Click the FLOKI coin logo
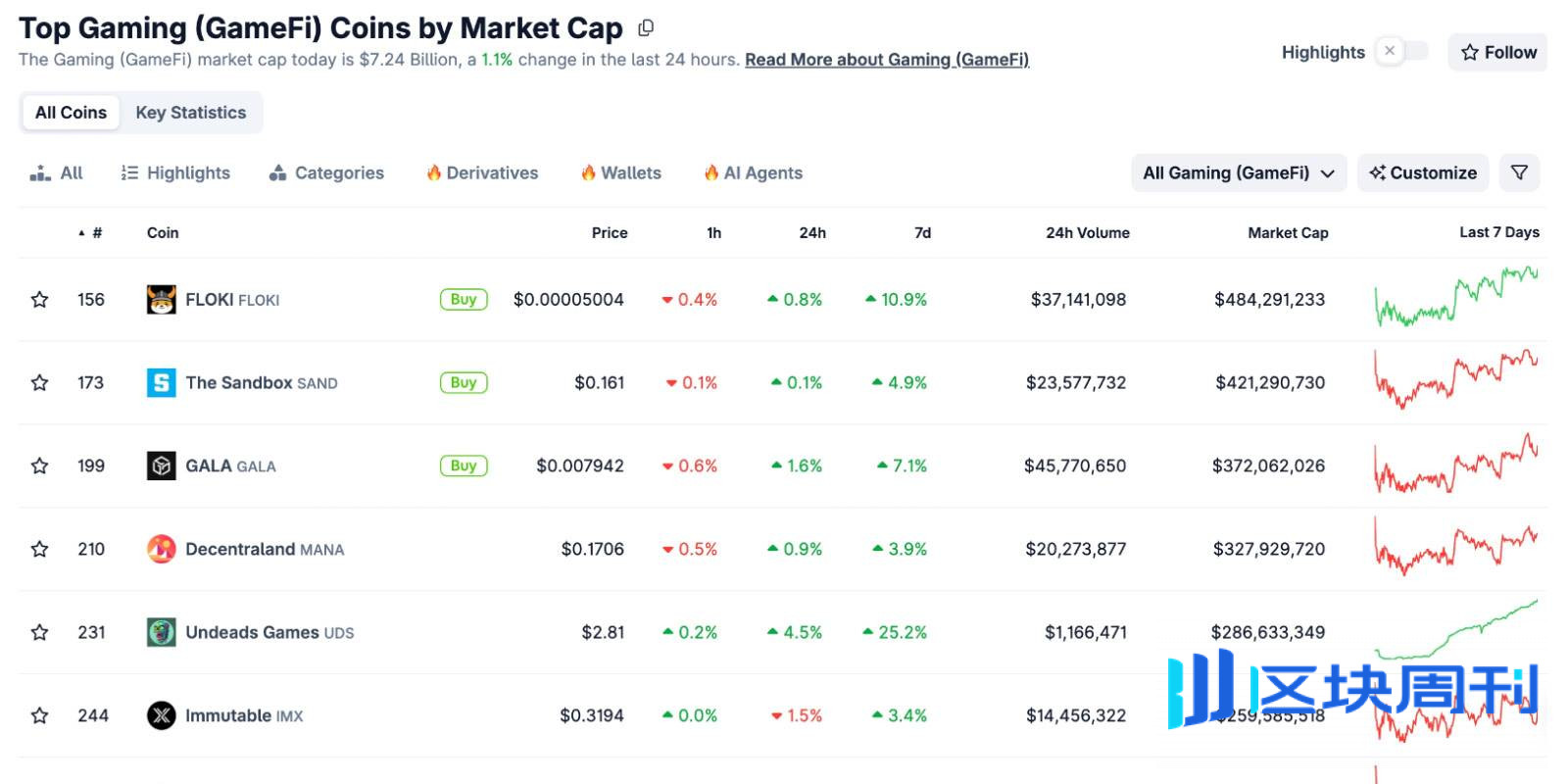1568x784 pixels. (x=161, y=300)
